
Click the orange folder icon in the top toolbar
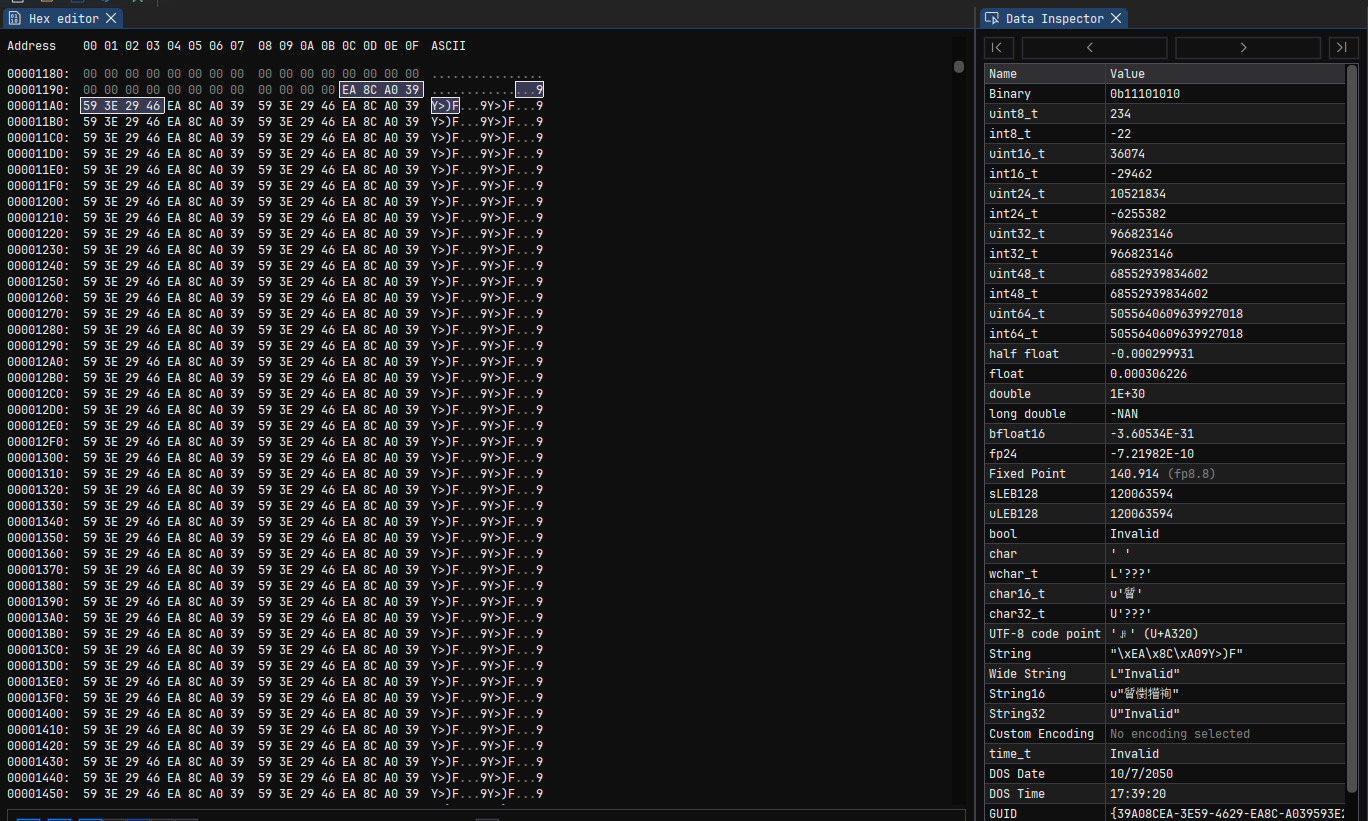click(47, 2)
